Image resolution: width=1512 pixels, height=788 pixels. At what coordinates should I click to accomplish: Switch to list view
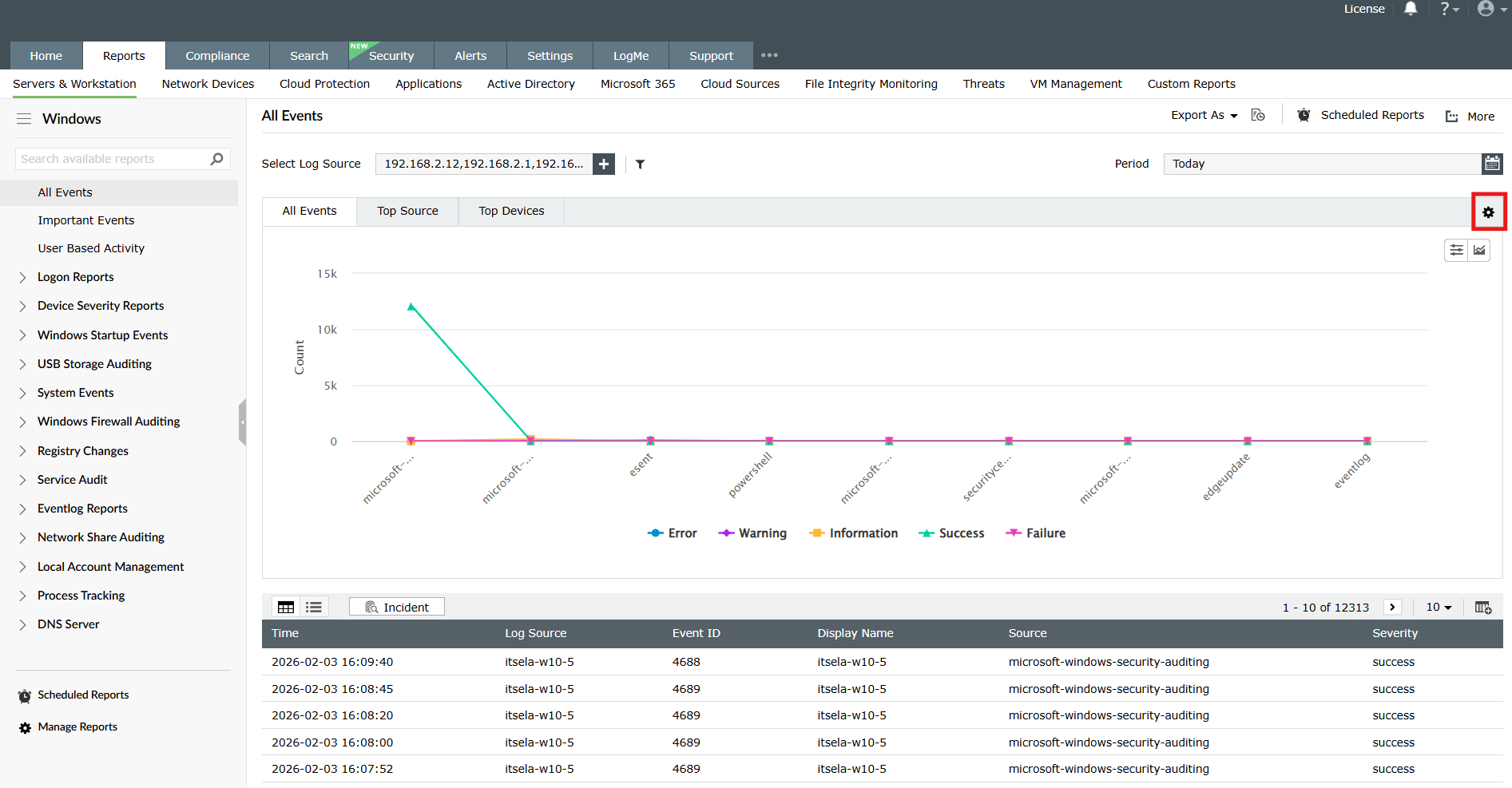click(x=314, y=608)
